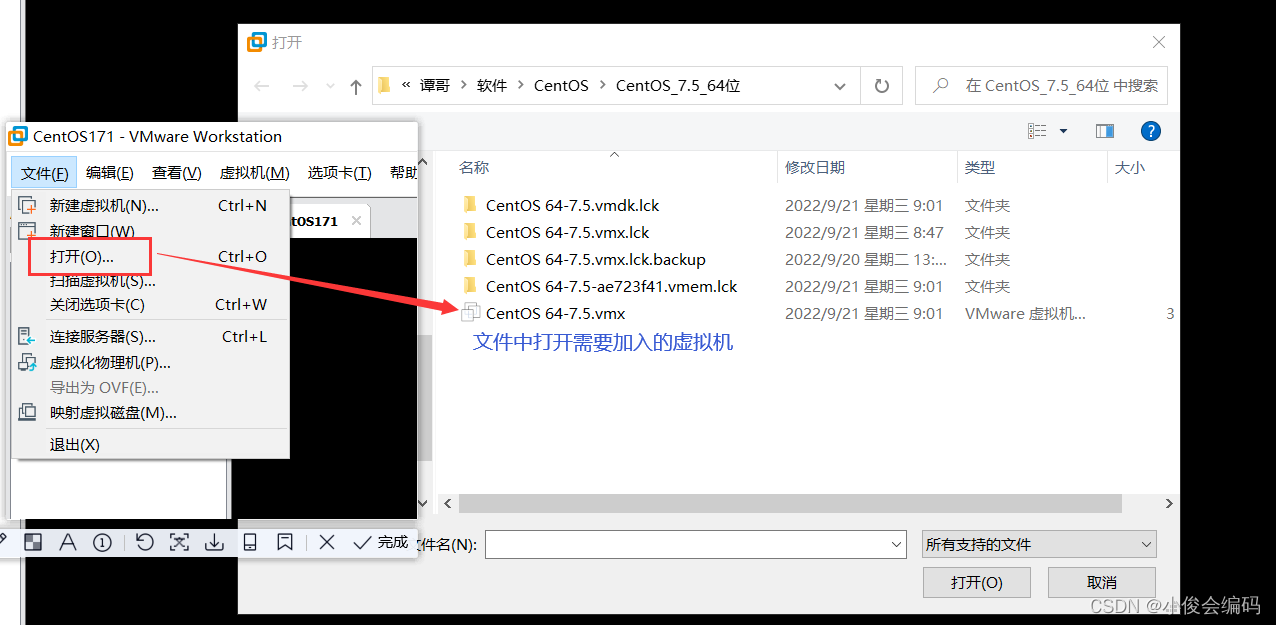Click the 打开(O) button in dialog
The height and width of the screenshot is (625, 1276).
(x=977, y=582)
